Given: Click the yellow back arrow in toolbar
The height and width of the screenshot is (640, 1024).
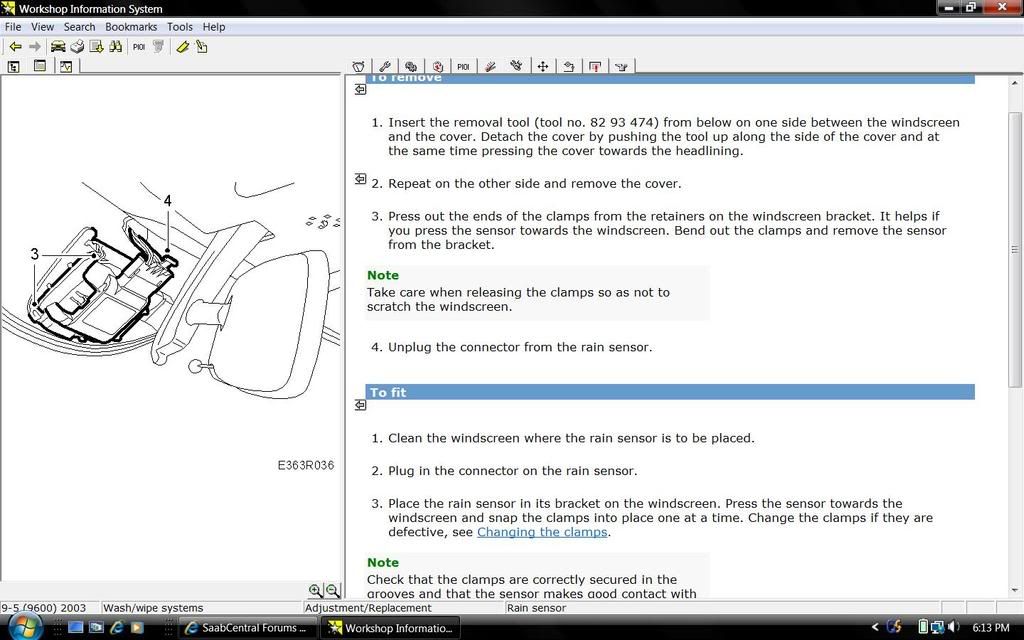Looking at the screenshot, I should [x=15, y=46].
